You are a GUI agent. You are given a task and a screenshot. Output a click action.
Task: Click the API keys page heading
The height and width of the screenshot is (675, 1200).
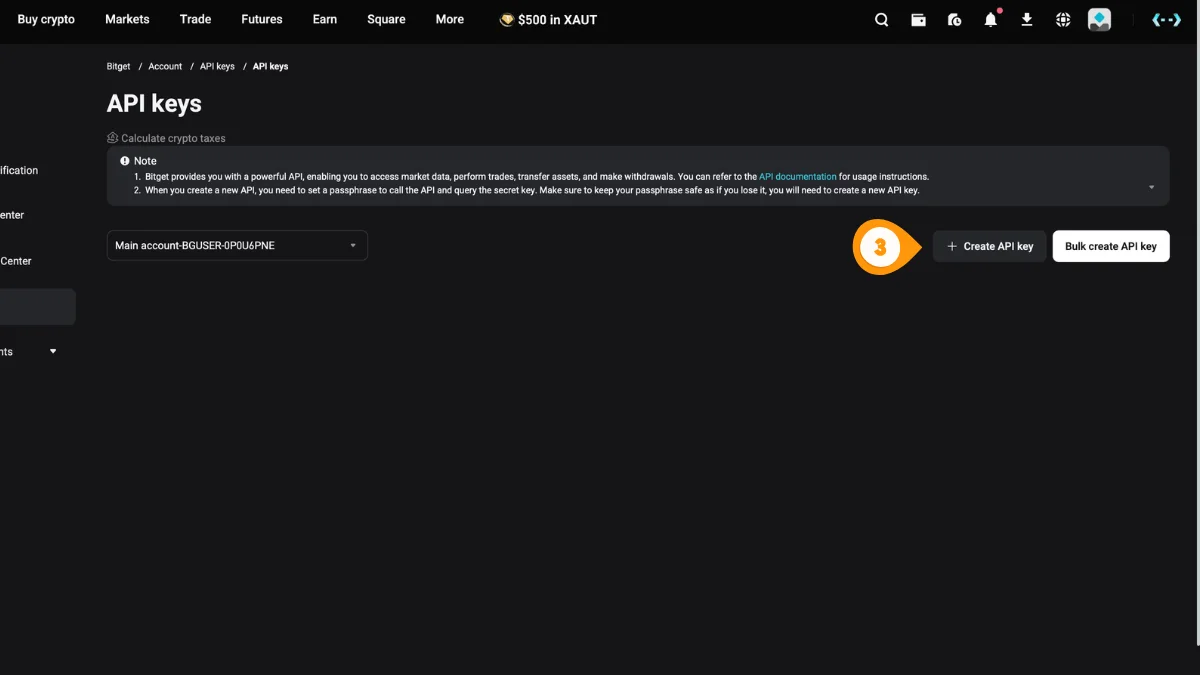tap(154, 103)
